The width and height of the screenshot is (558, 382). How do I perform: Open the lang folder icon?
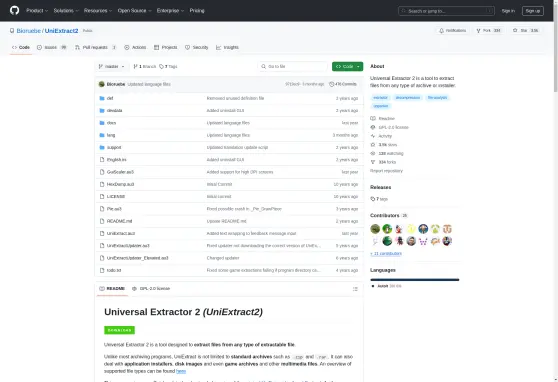point(102,135)
